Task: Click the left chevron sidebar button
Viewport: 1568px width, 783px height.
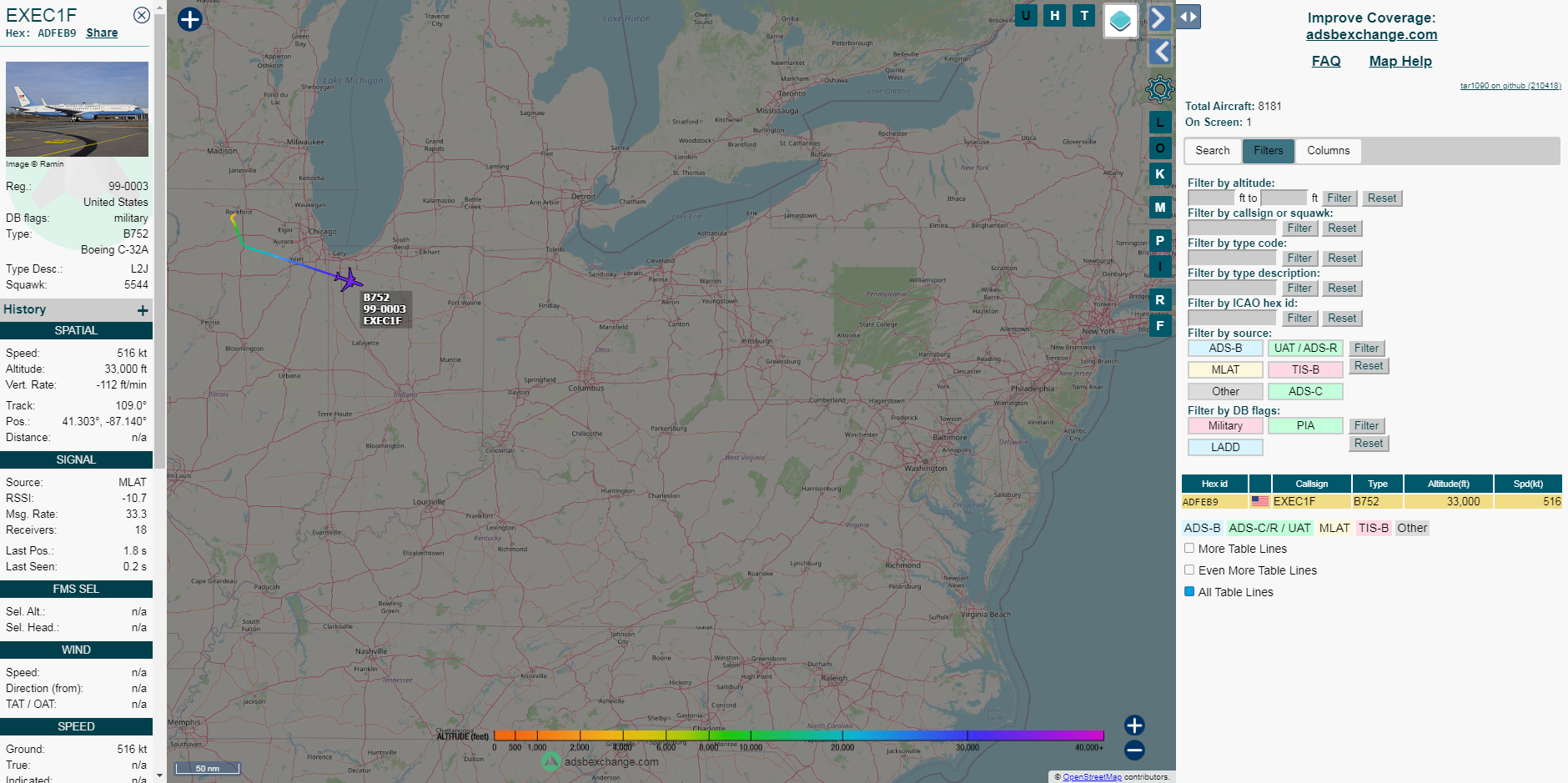Action: click(x=1160, y=52)
